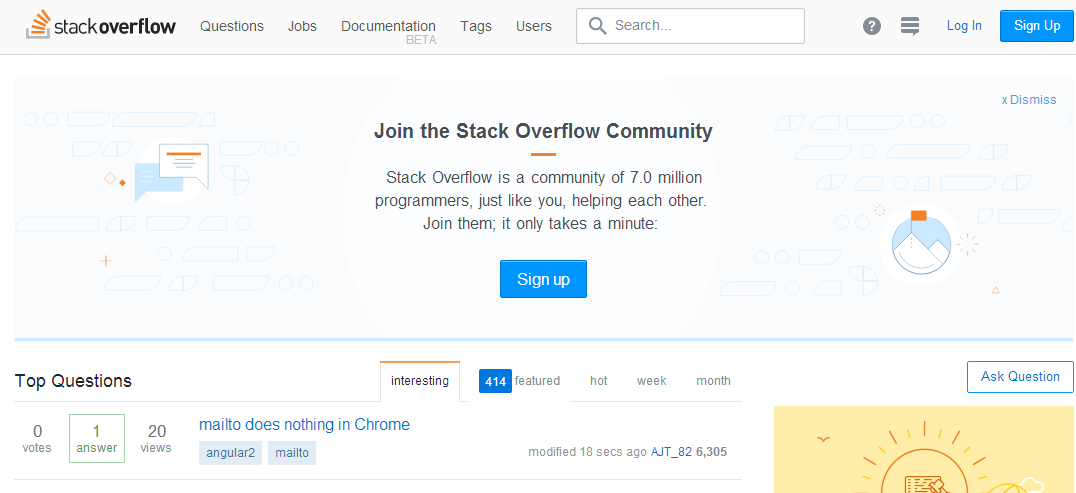Click the Log In link

coord(964,26)
